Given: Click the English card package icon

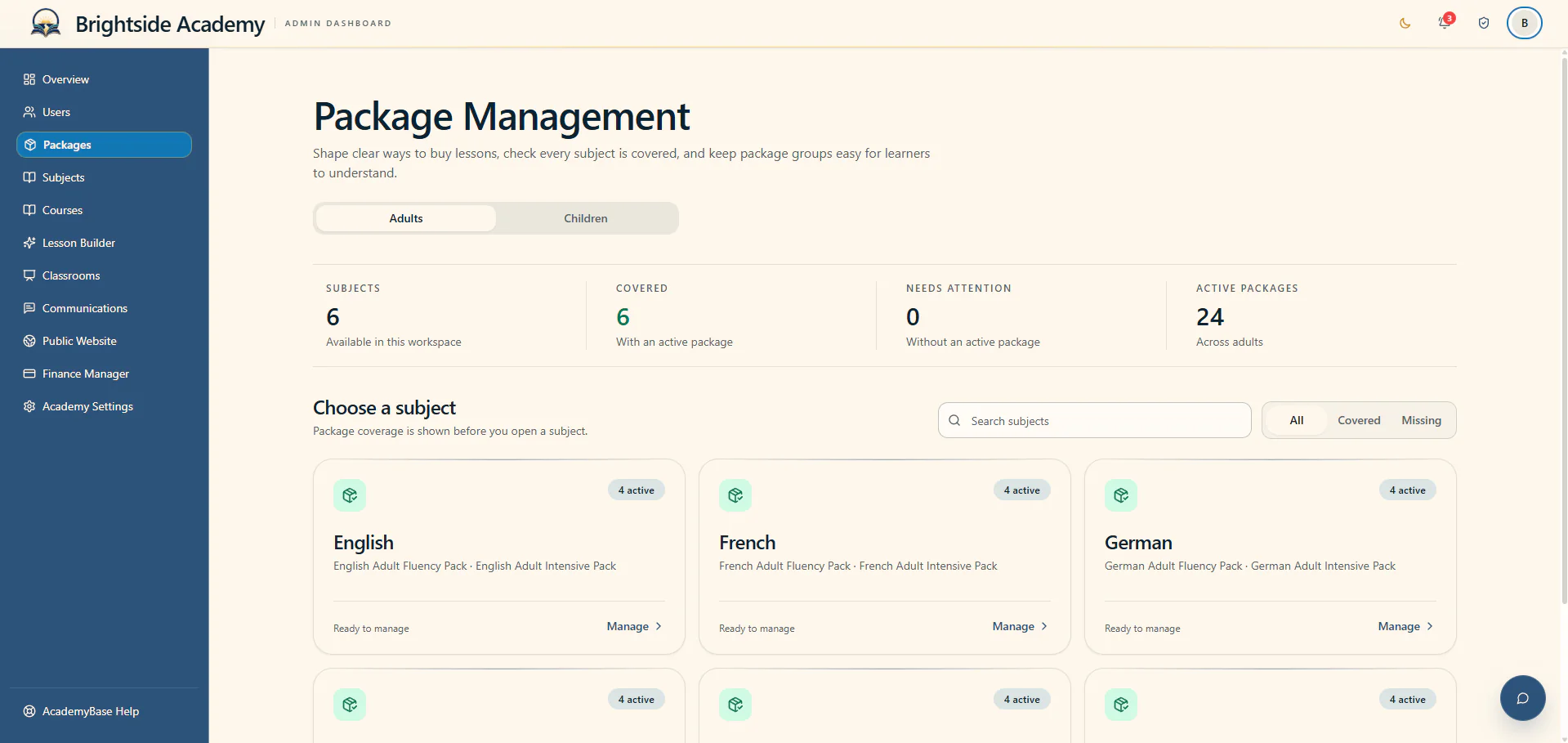Looking at the screenshot, I should tap(350, 495).
